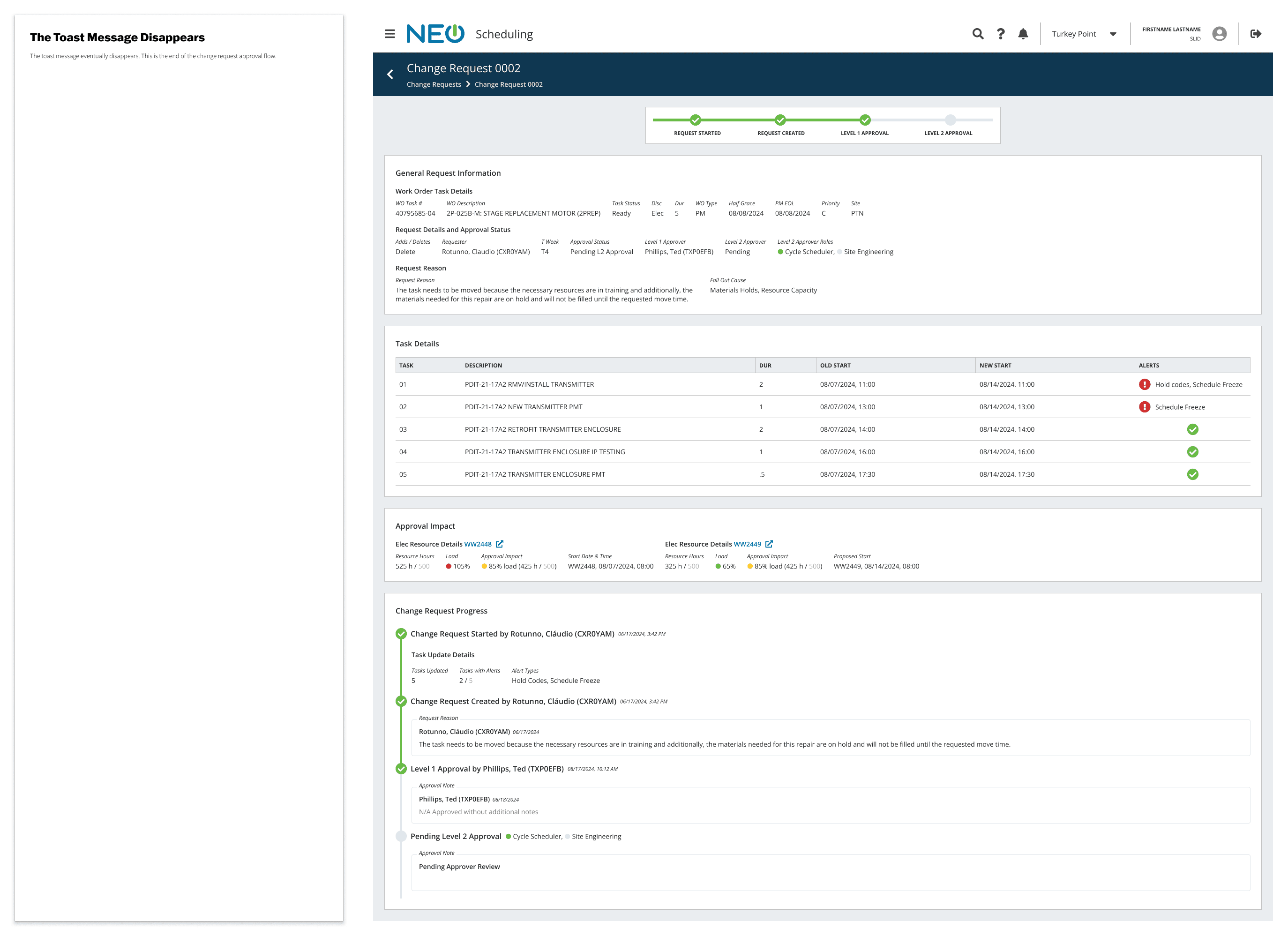
Task: Open WW2449 external link icon
Action: [769, 544]
